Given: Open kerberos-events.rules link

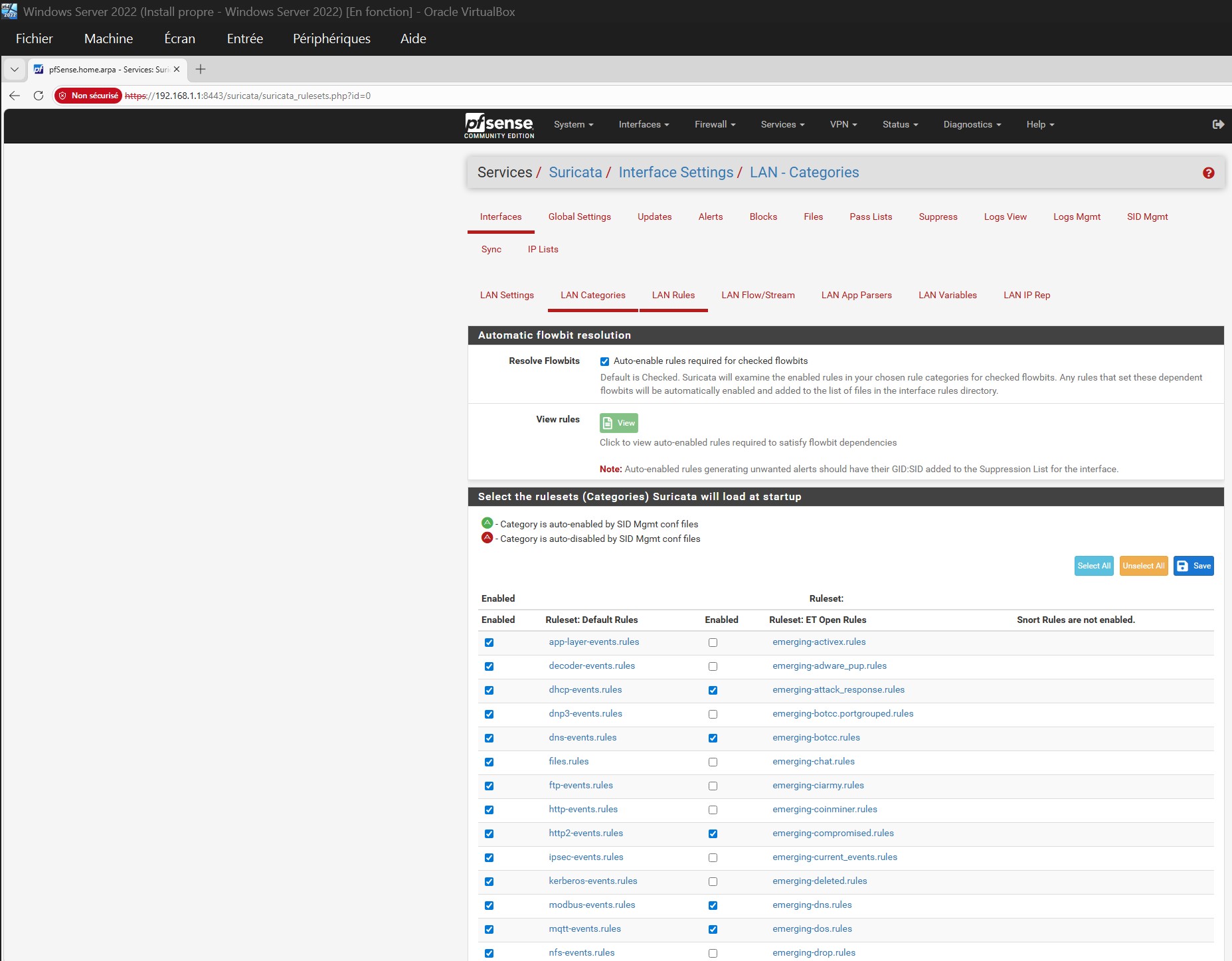Looking at the screenshot, I should (593, 881).
